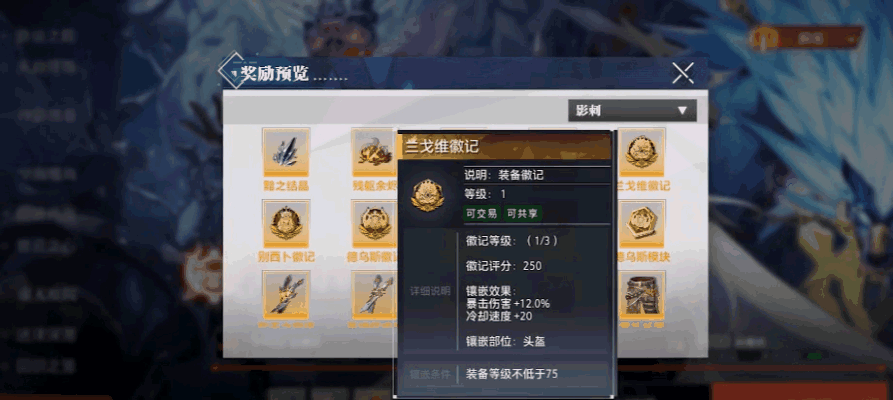
Task: Select the 详细说明 section label
Action: [430, 291]
